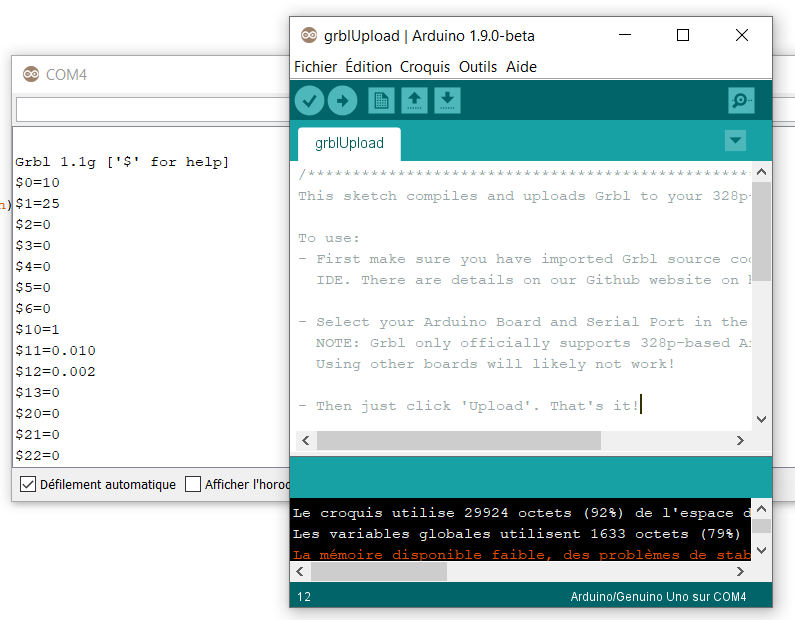Click the Upload arrow button
The image size is (795, 620).
(342, 100)
